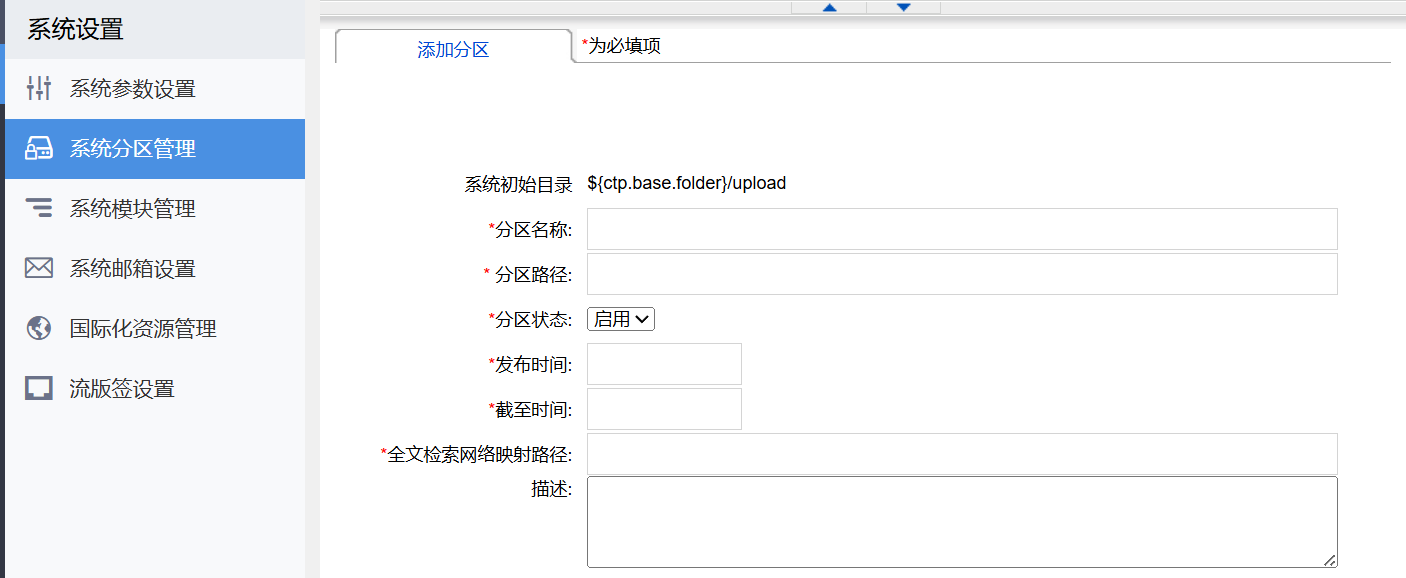Click the envelope icon beside 系统邮箱设置
Screen dimensions: 1406x578
[x=38, y=268]
